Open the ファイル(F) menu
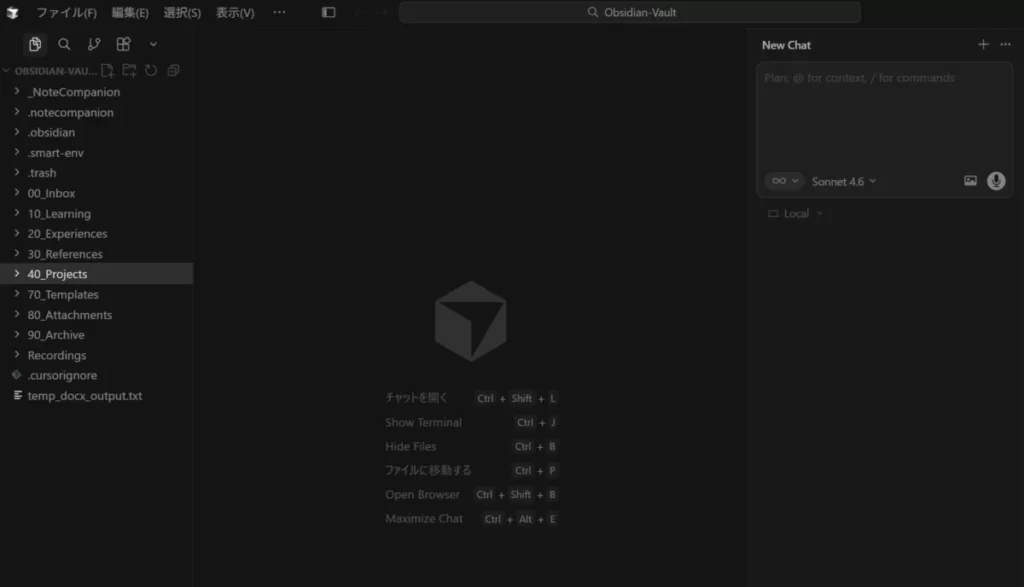 pos(66,13)
